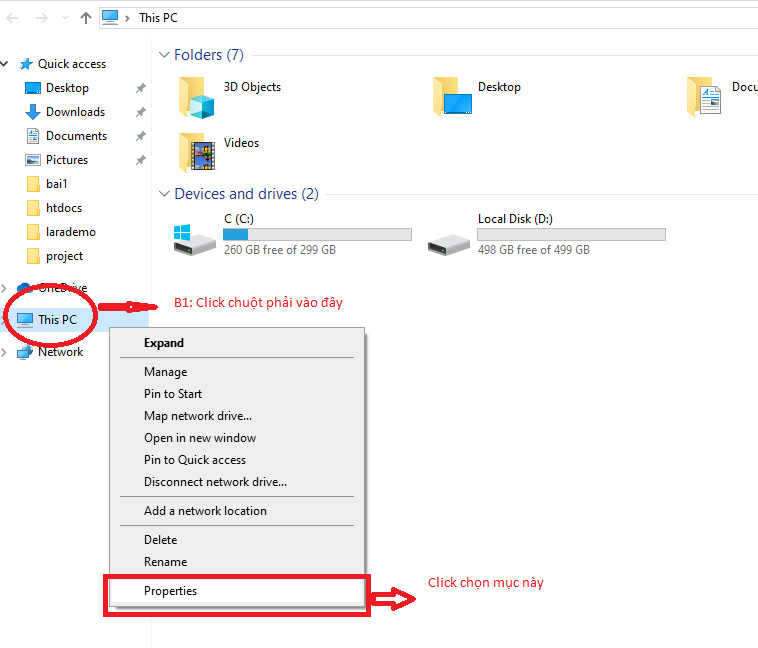Select the 3D Objects folder icon
The width and height of the screenshot is (758, 648).
[x=196, y=98]
